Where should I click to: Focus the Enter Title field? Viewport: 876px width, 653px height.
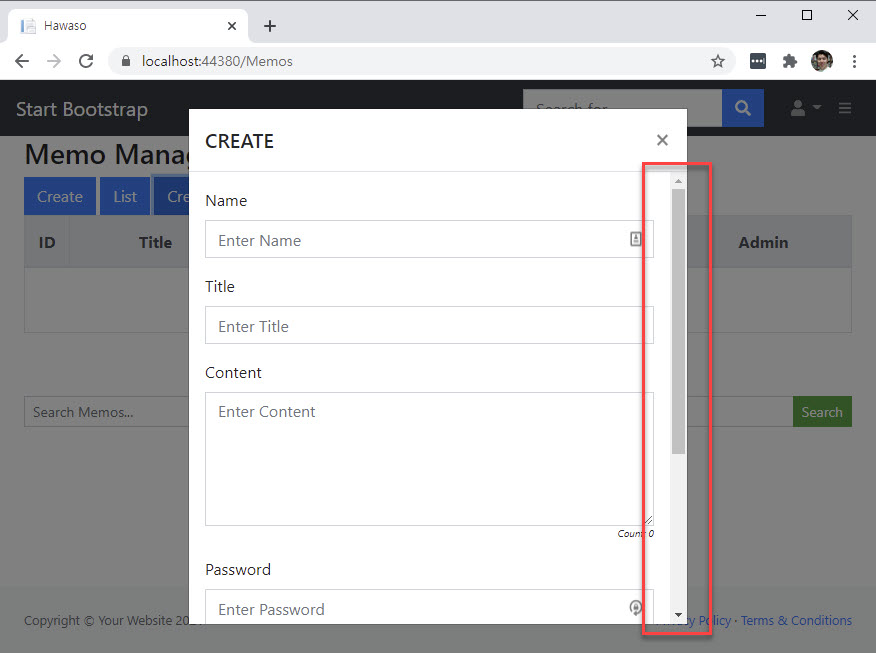pyautogui.click(x=429, y=326)
